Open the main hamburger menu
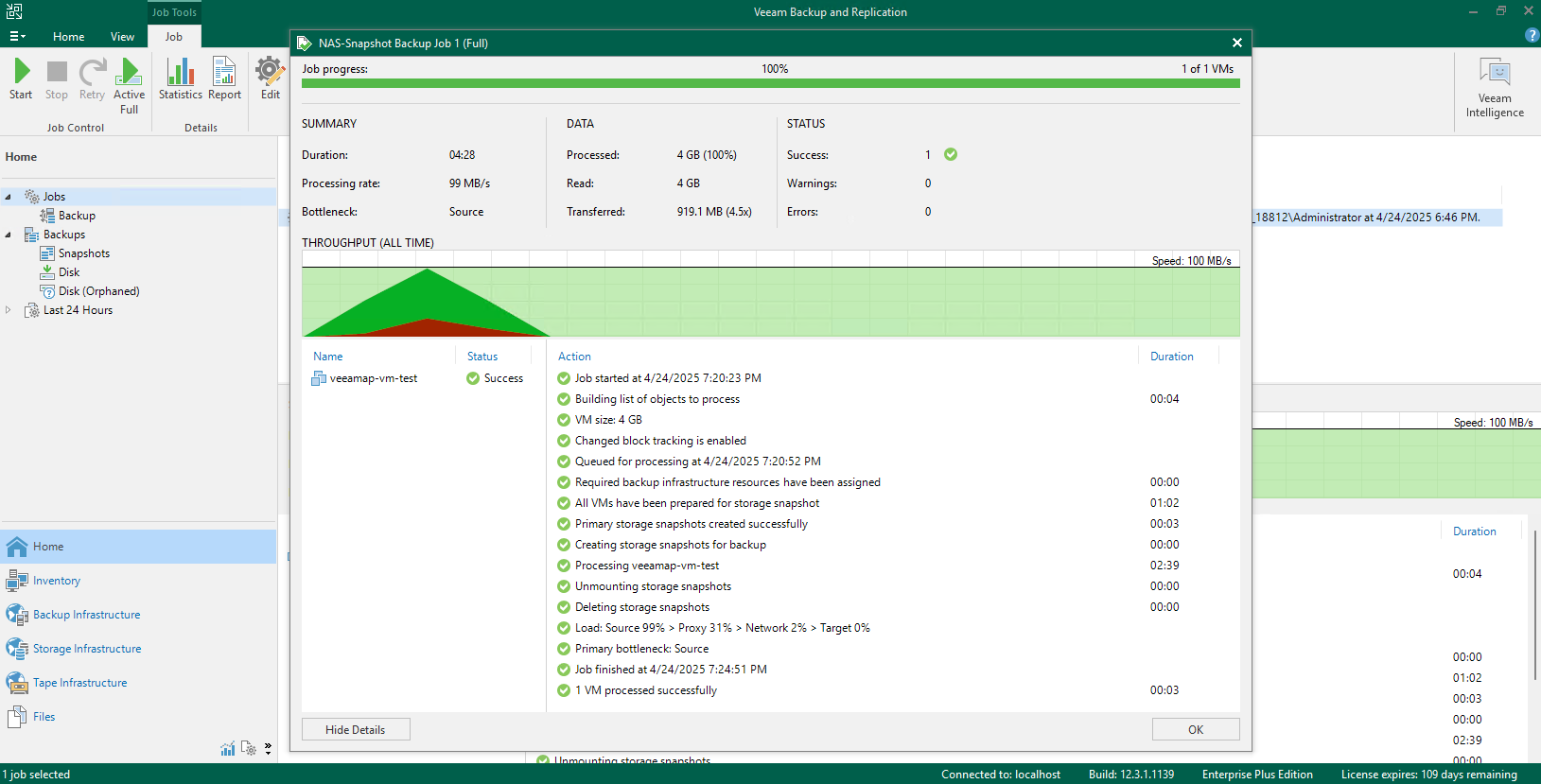The image size is (1541, 784). point(17,36)
